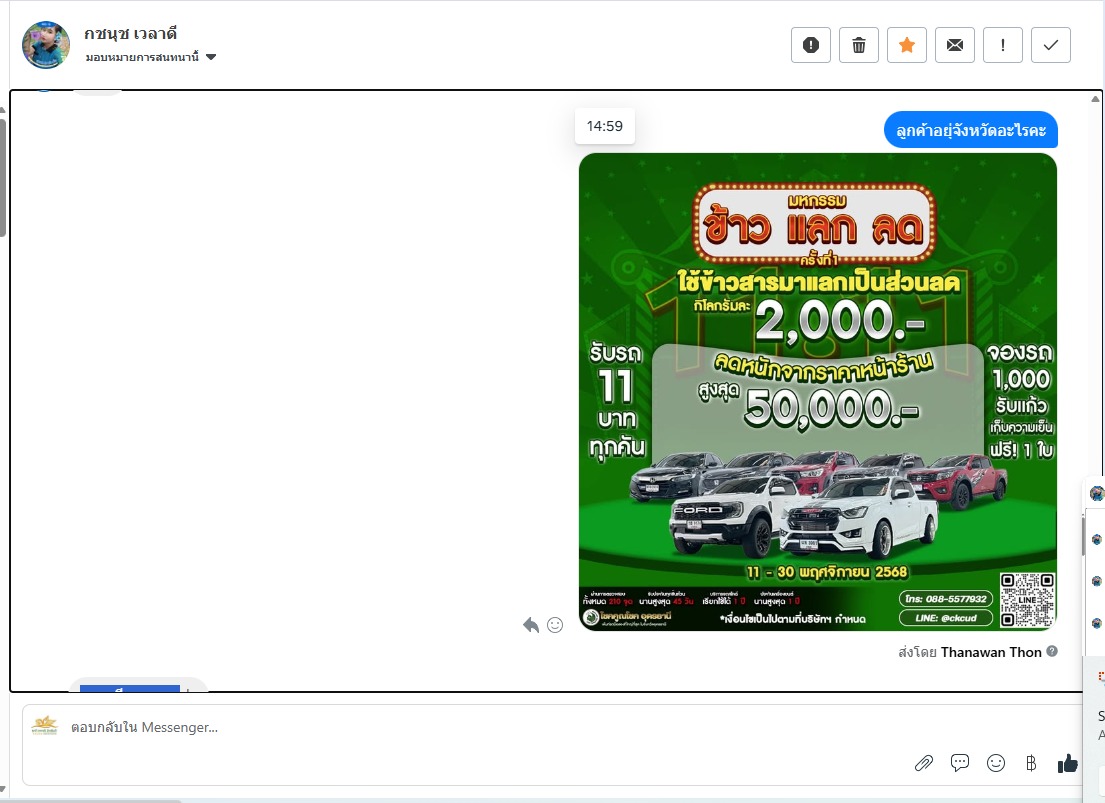The width and height of the screenshot is (1105, 803).
Task: React to message with smiley icon
Action: (x=555, y=625)
